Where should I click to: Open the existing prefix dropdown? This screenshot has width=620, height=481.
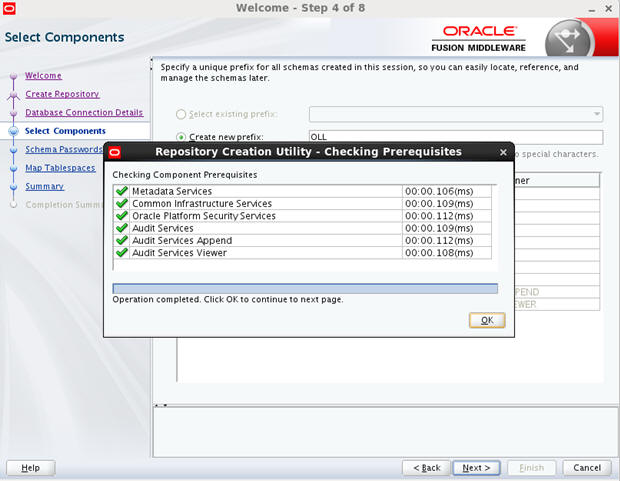456,114
